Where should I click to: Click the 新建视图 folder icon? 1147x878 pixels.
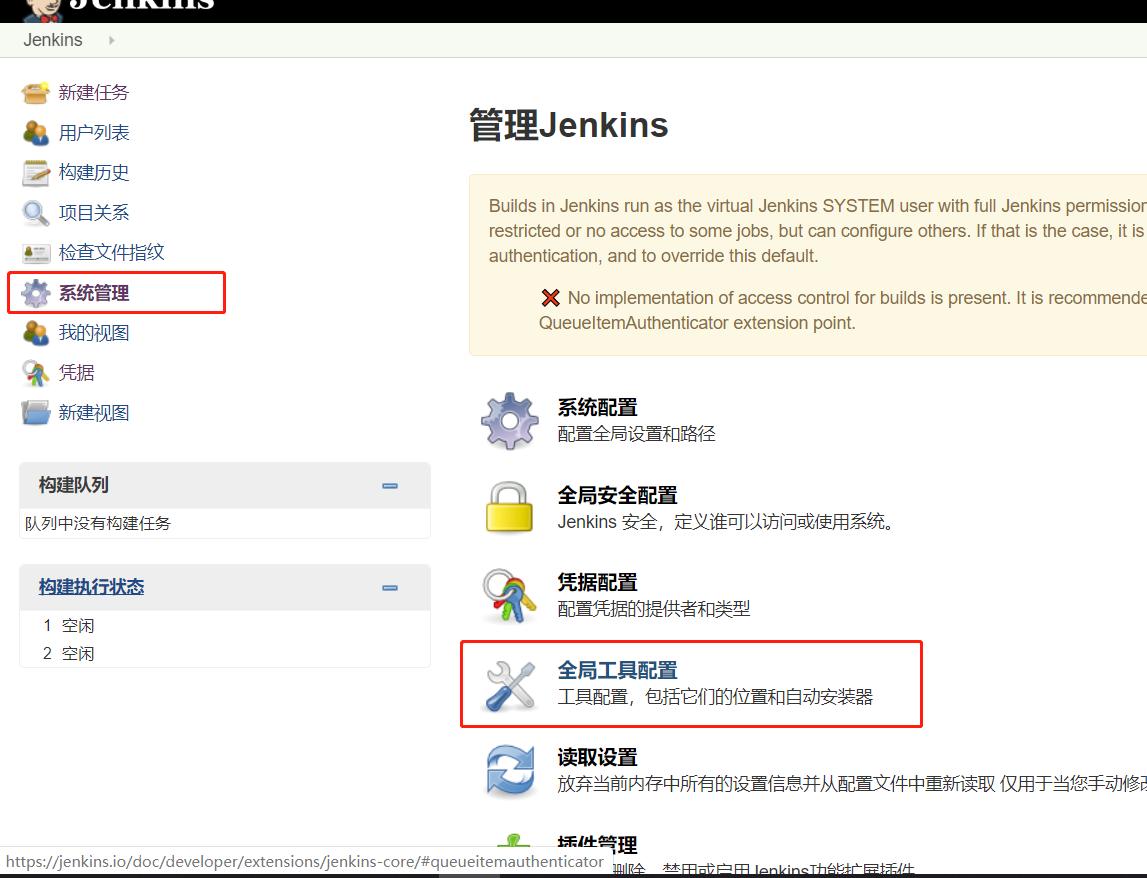click(35, 413)
